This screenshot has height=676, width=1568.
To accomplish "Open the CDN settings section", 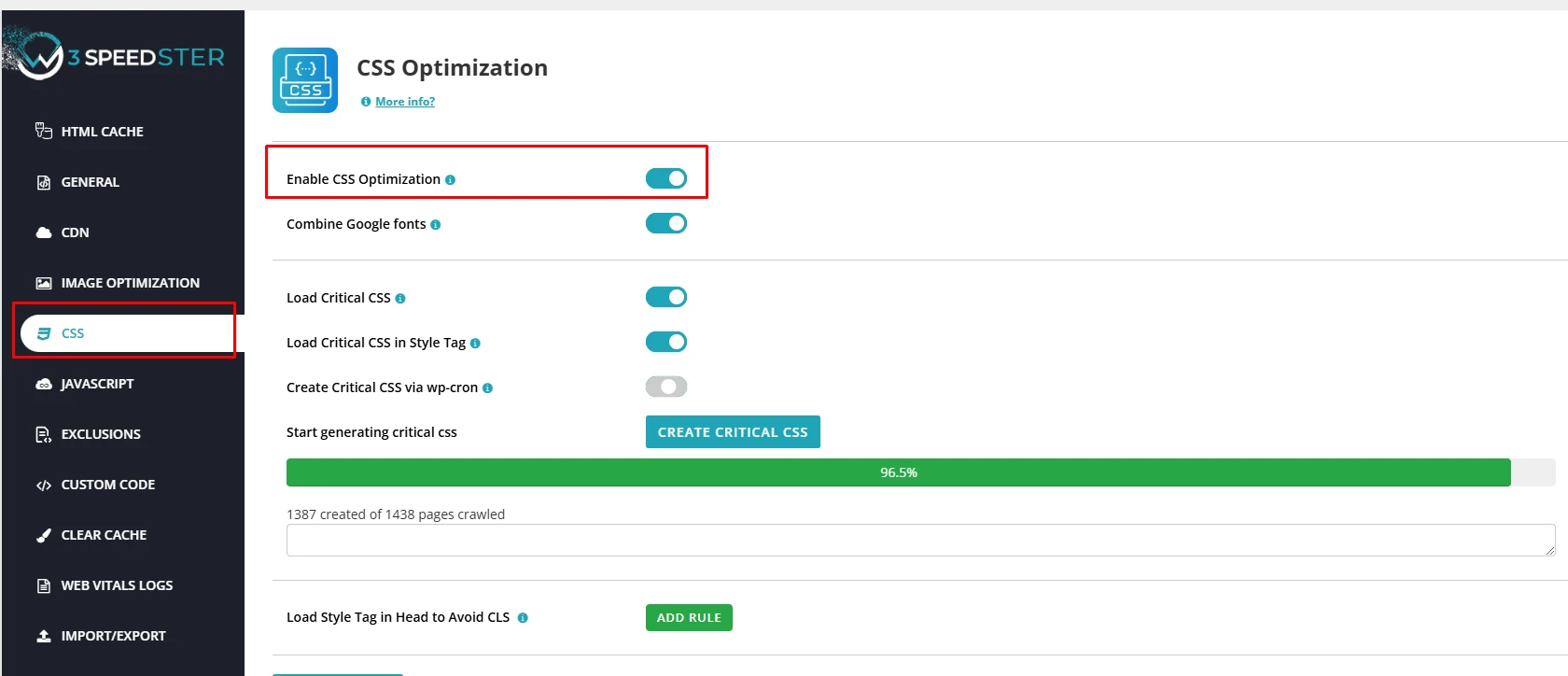I will click(75, 232).
